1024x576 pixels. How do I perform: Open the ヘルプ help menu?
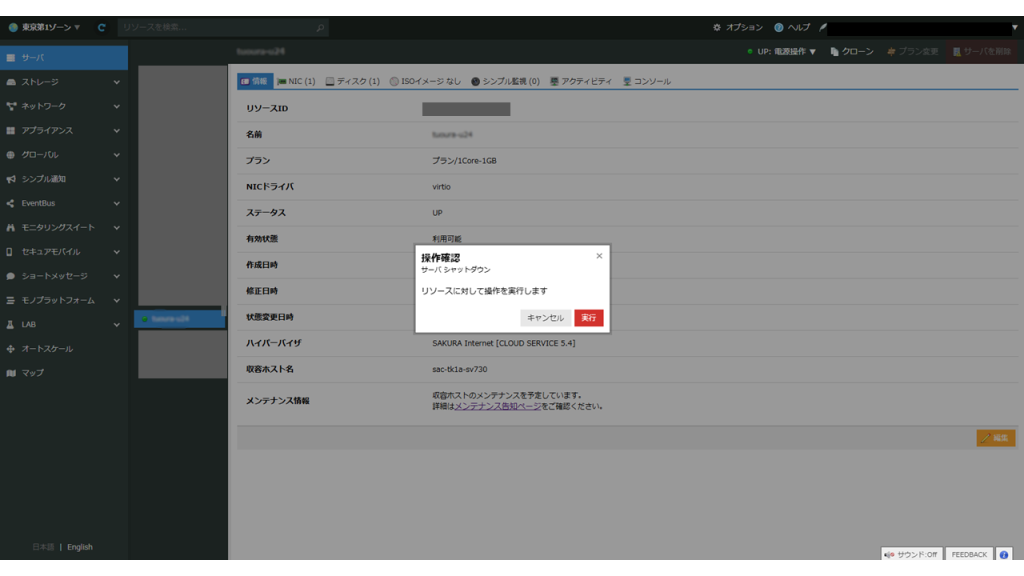coord(792,28)
